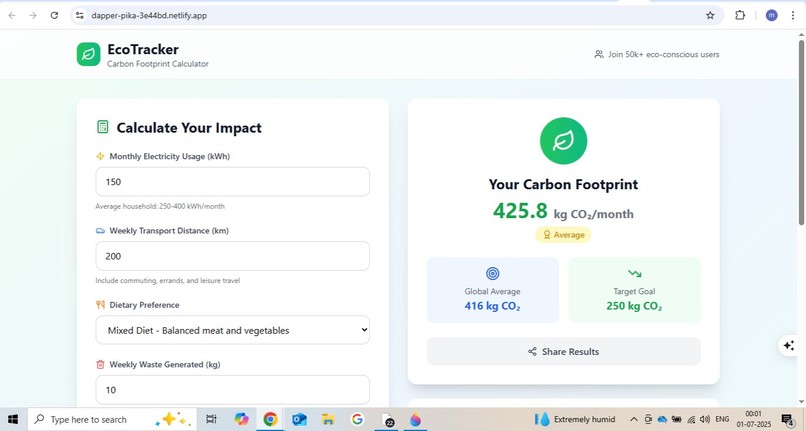Image resolution: width=806 pixels, height=431 pixels.
Task: Open Copilot from the taskbar
Action: 241,420
